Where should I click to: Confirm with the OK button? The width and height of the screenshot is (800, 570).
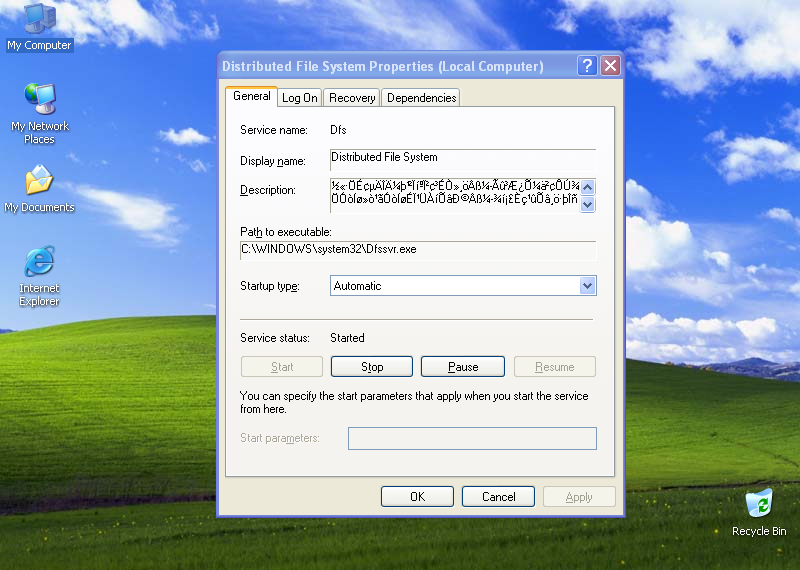tap(417, 497)
